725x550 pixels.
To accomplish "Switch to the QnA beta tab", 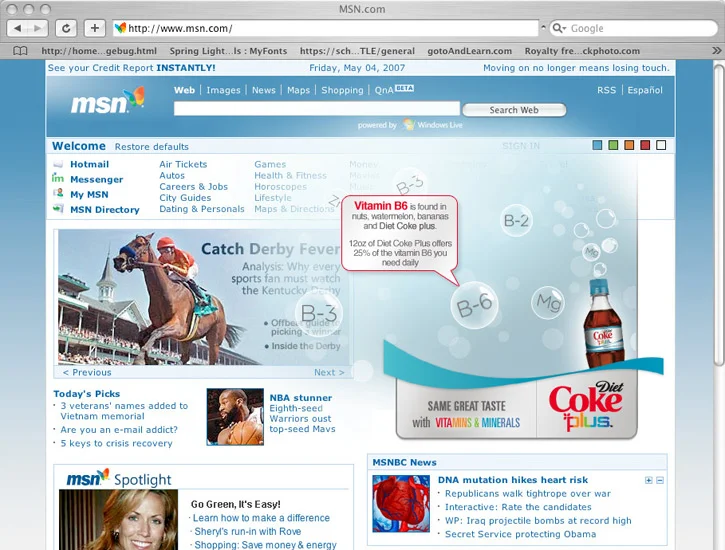I will [394, 90].
